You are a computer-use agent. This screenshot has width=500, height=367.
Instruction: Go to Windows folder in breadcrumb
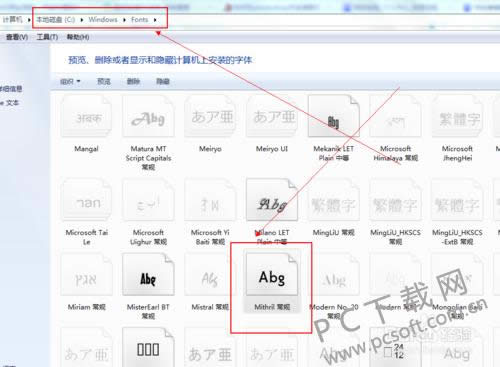coord(103,20)
